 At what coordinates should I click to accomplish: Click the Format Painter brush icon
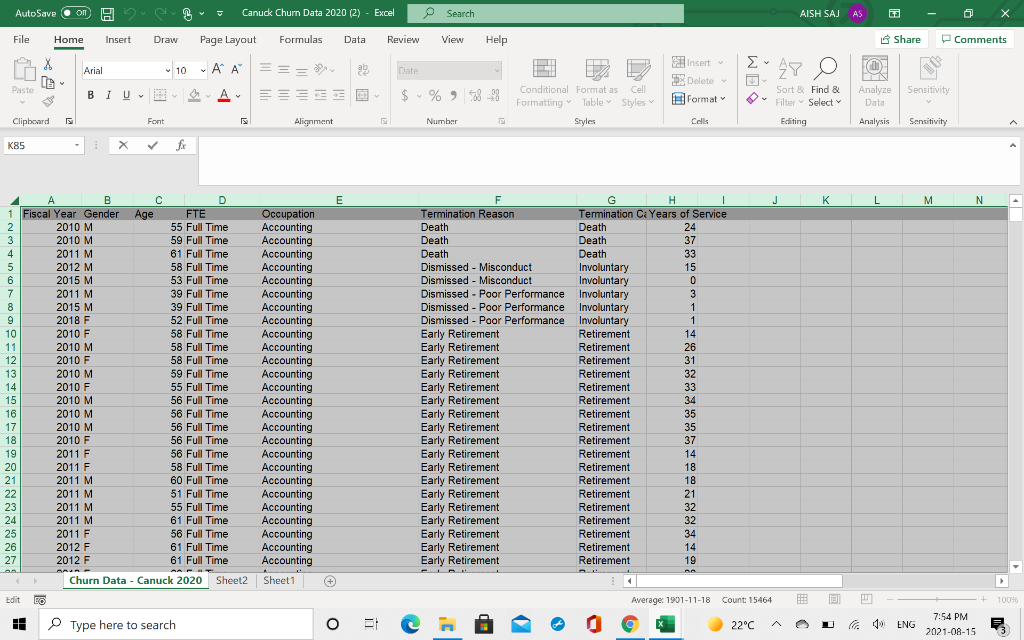[47, 99]
